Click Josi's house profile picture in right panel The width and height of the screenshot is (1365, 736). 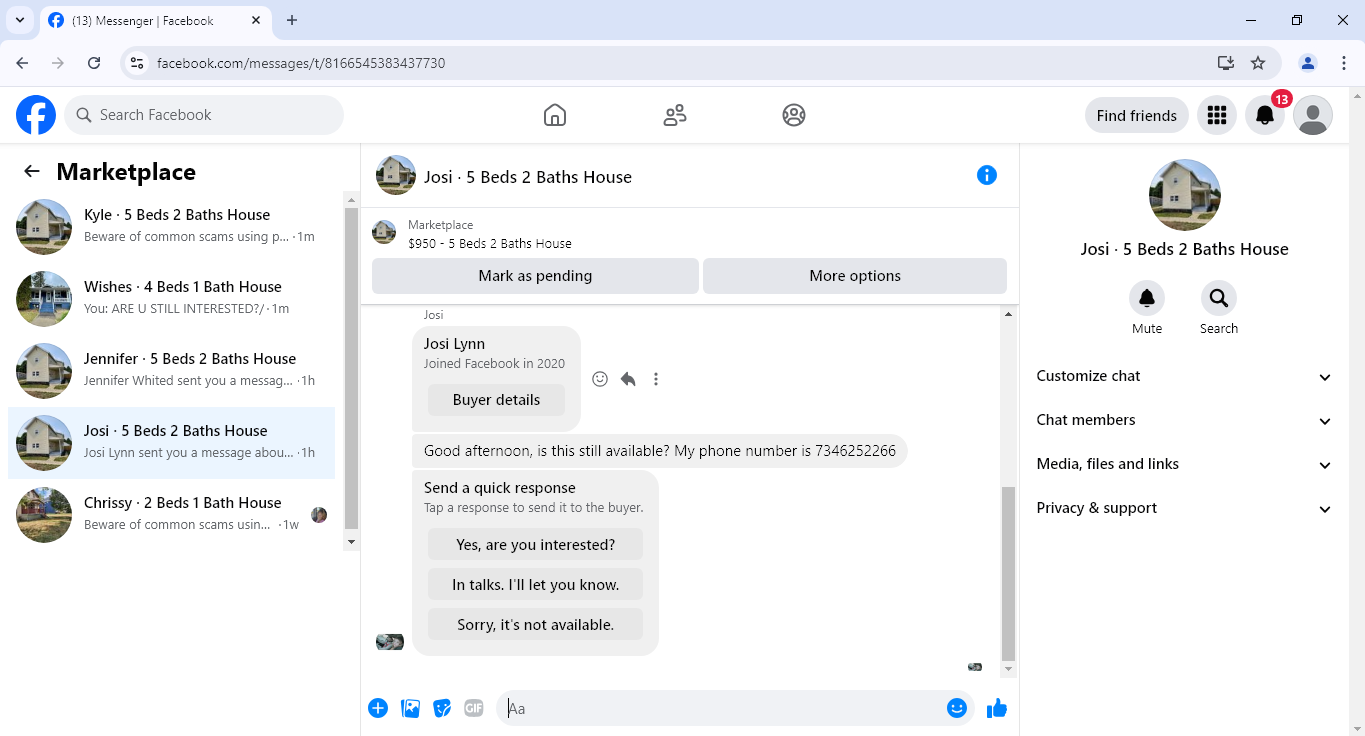(1184, 195)
